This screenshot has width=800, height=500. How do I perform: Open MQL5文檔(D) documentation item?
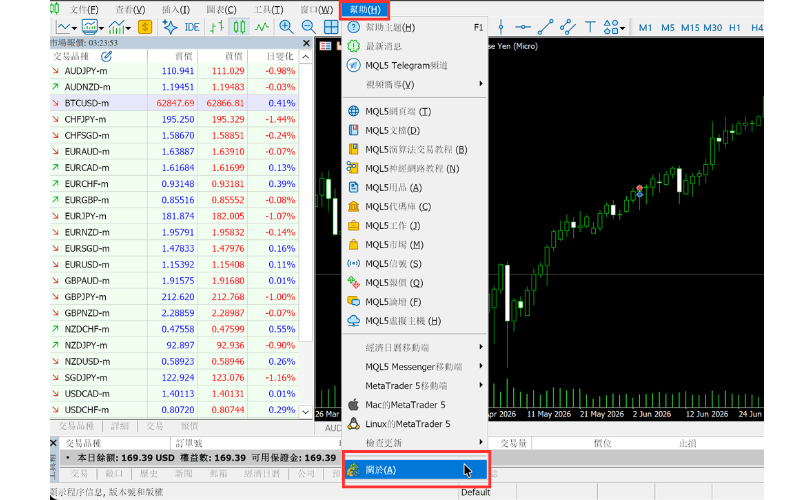(x=414, y=130)
